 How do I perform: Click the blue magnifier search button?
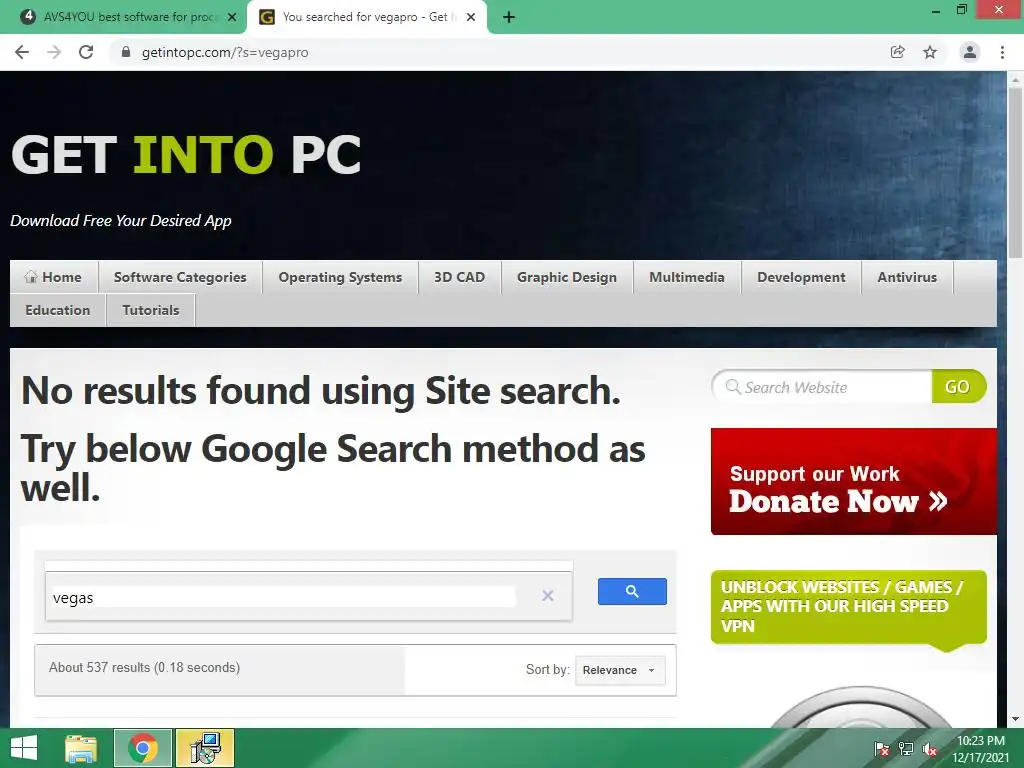click(632, 591)
